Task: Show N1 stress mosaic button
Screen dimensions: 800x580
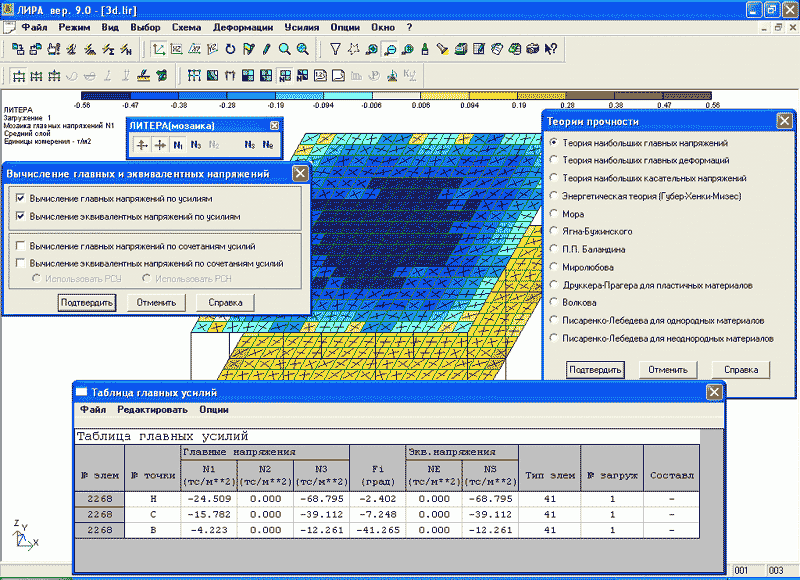Action: tap(178, 145)
